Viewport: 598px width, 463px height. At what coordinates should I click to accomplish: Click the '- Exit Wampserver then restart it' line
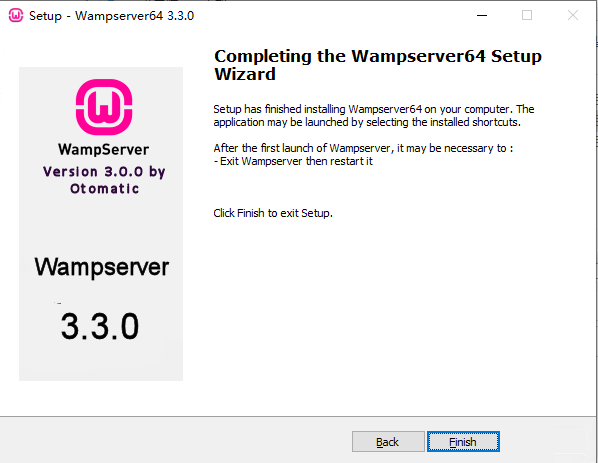293,161
